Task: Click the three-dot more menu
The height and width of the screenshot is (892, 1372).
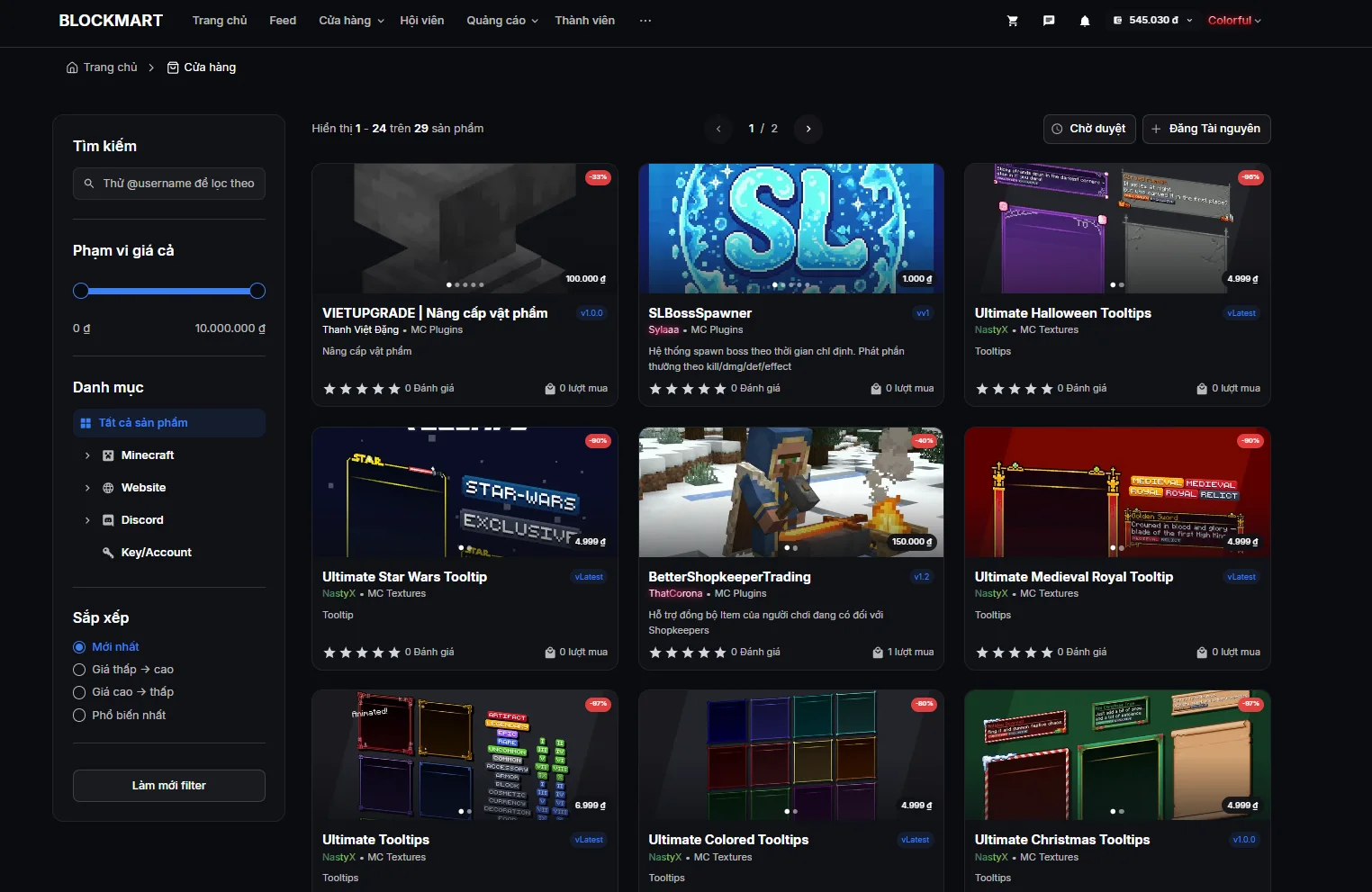Action: coord(645,21)
